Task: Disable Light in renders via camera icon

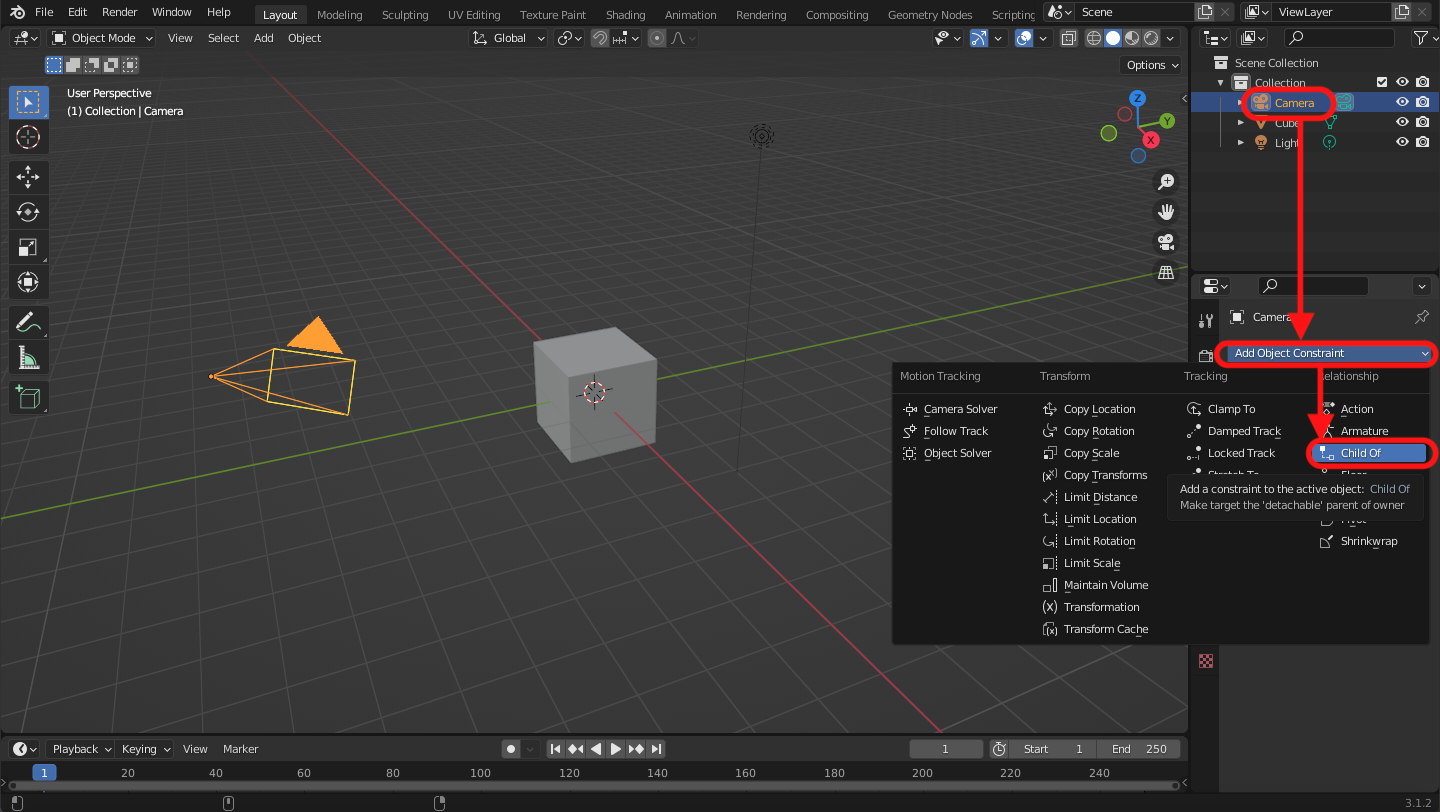Action: [x=1422, y=142]
